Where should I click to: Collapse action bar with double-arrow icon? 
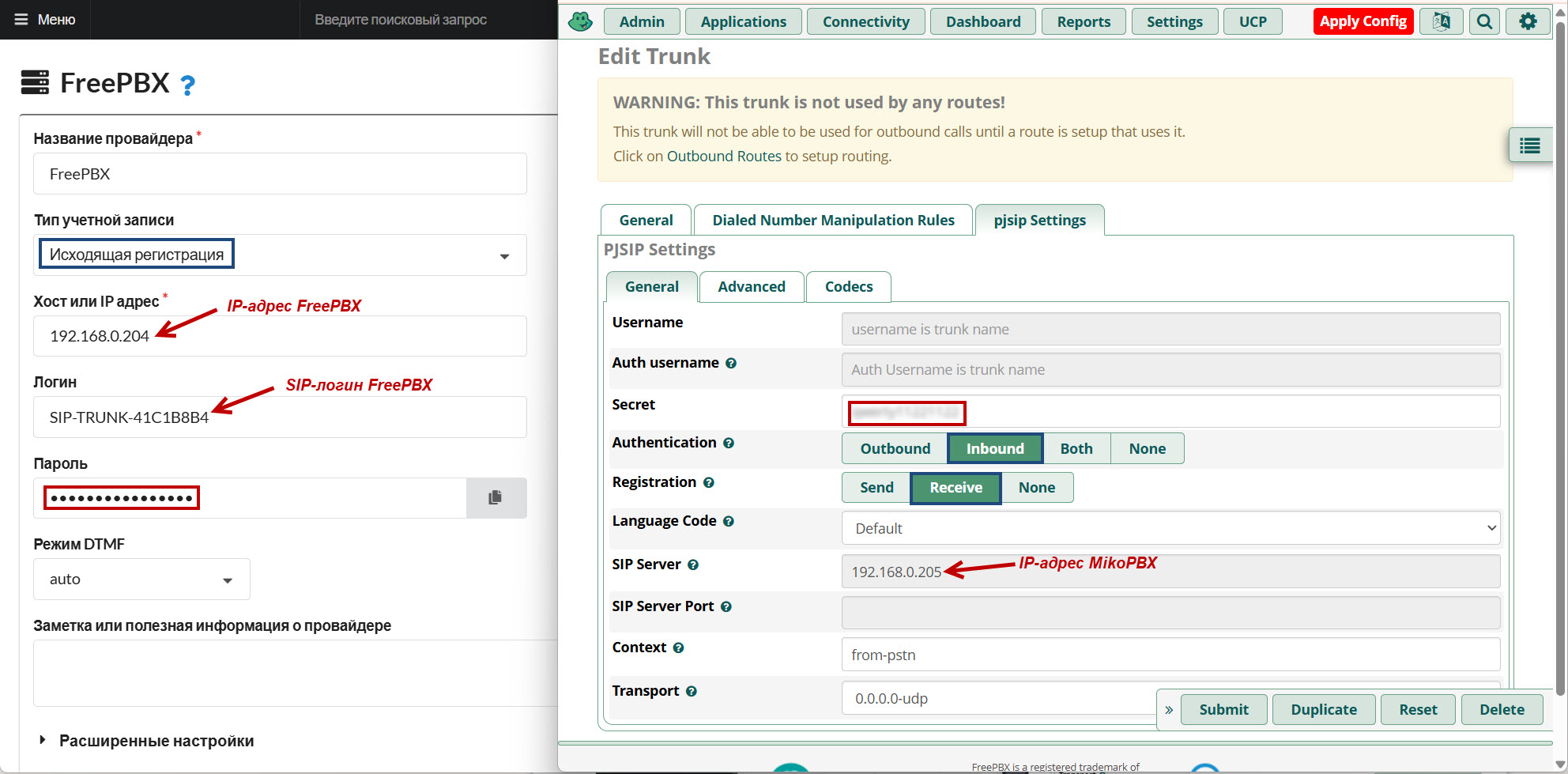1169,710
